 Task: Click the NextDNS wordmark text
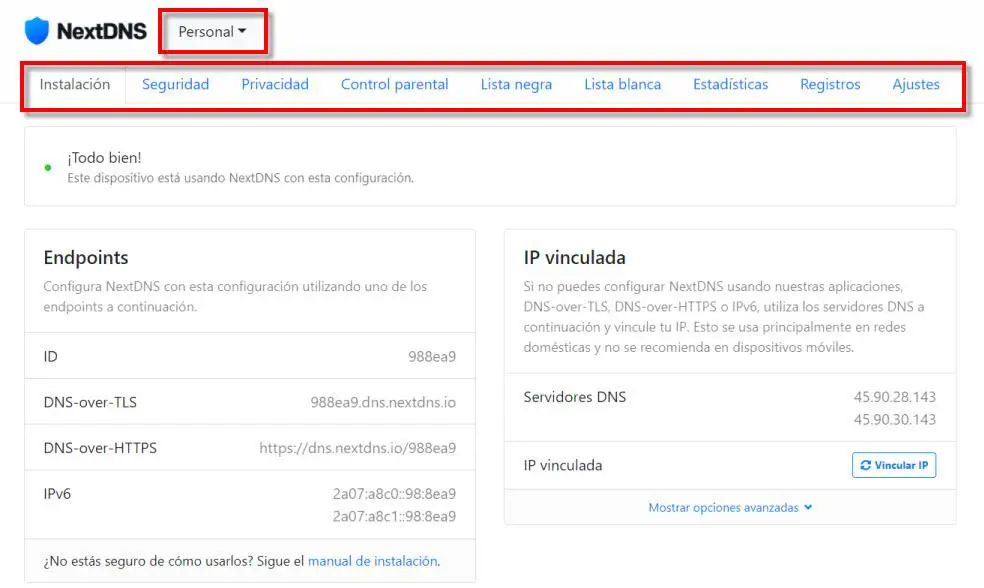(102, 31)
